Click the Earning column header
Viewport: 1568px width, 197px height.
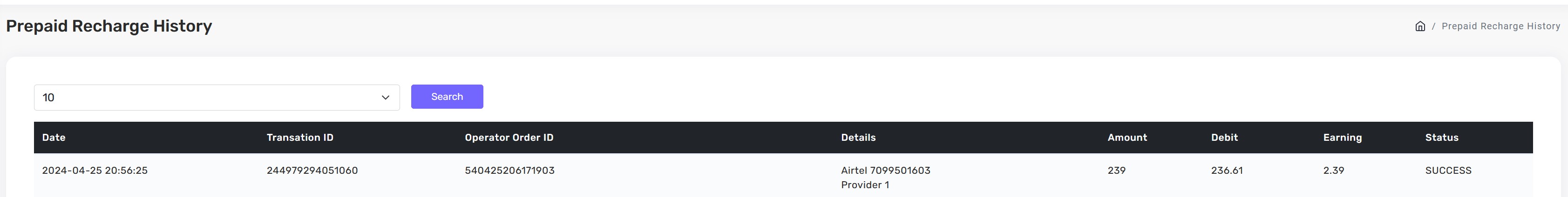(1342, 138)
